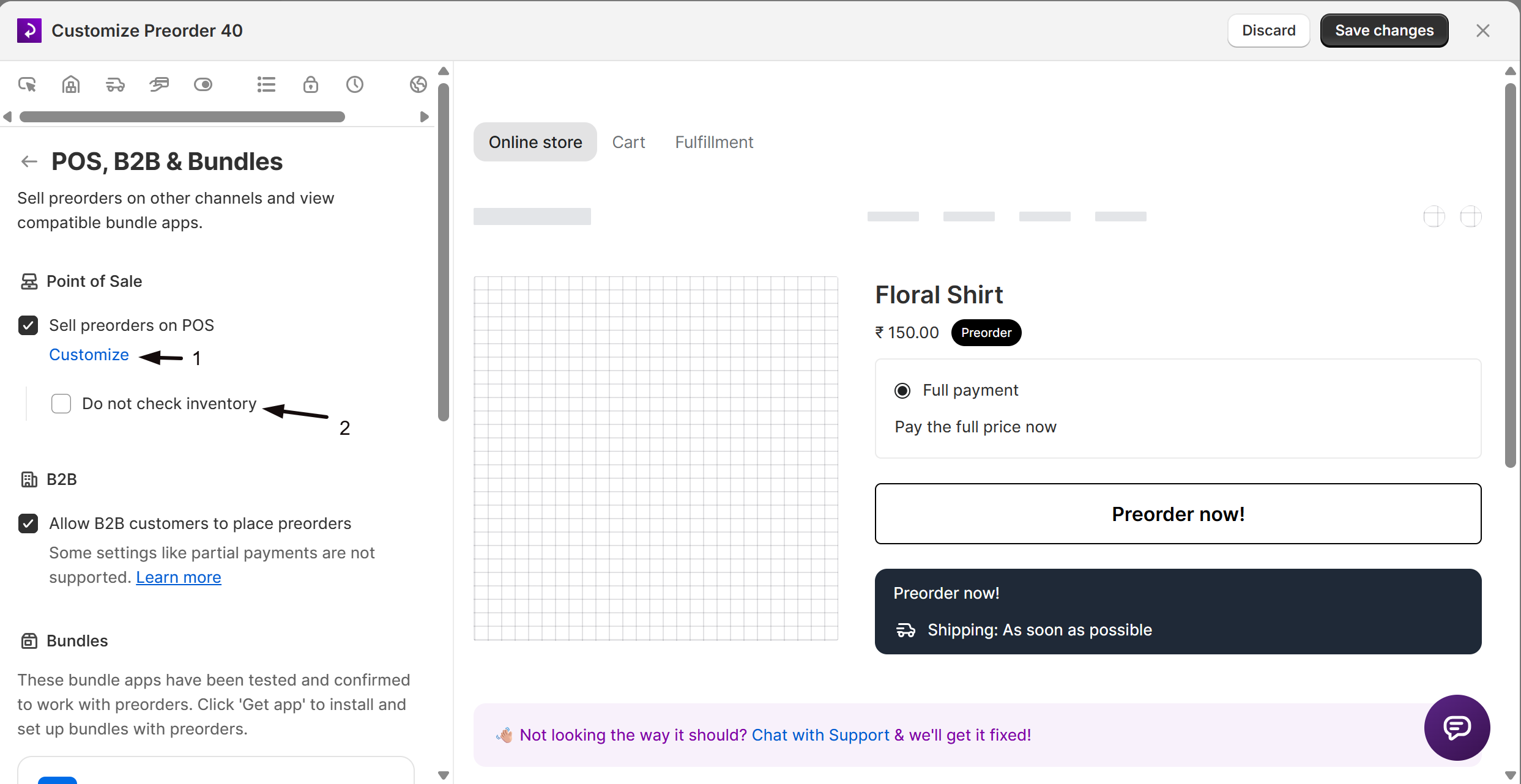
Task: Open the button cursor settings icon
Action: [x=27, y=84]
